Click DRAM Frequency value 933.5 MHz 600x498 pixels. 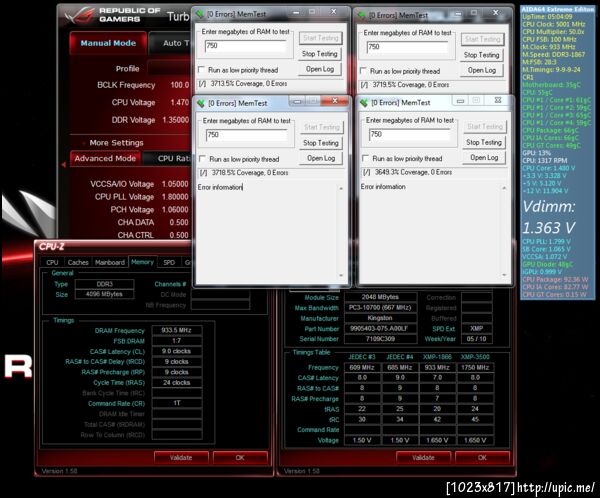click(x=176, y=330)
